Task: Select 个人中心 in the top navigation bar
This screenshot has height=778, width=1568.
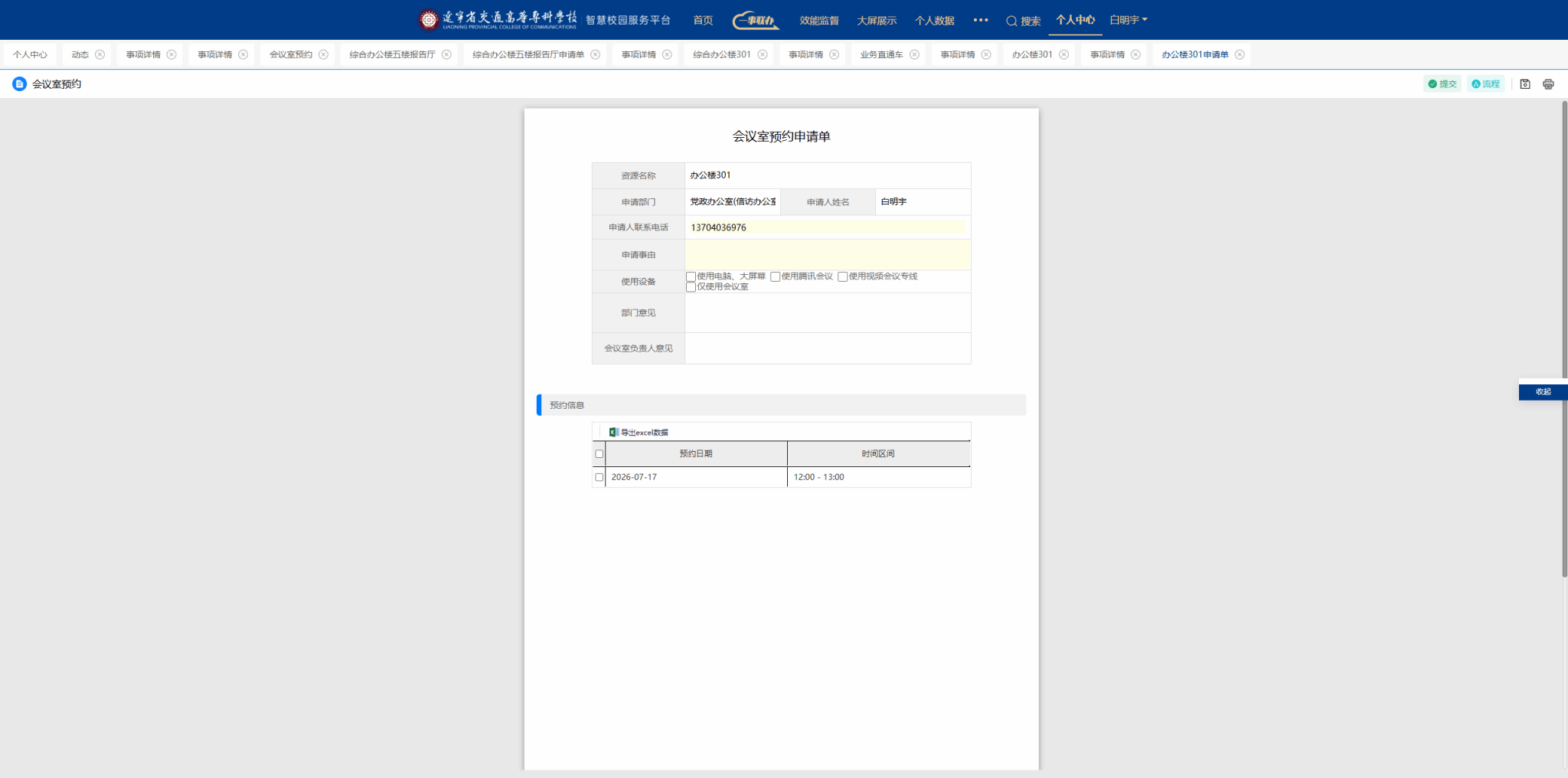Action: point(1075,20)
